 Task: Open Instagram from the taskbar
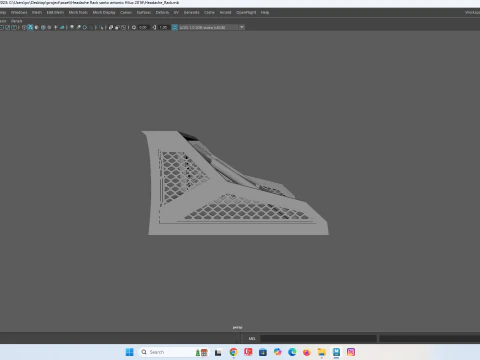pos(351,352)
